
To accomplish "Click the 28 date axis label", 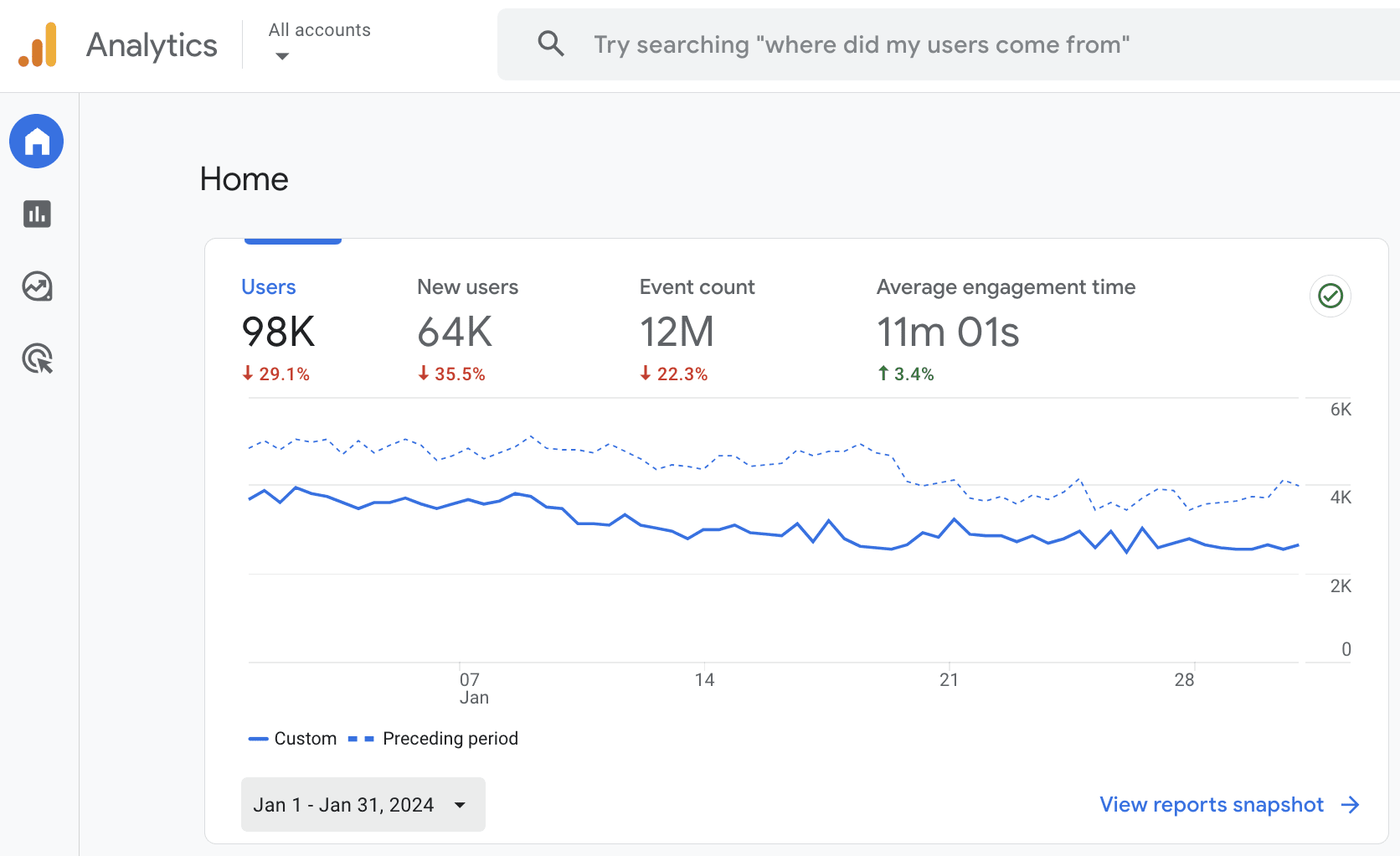I will coord(1184,680).
